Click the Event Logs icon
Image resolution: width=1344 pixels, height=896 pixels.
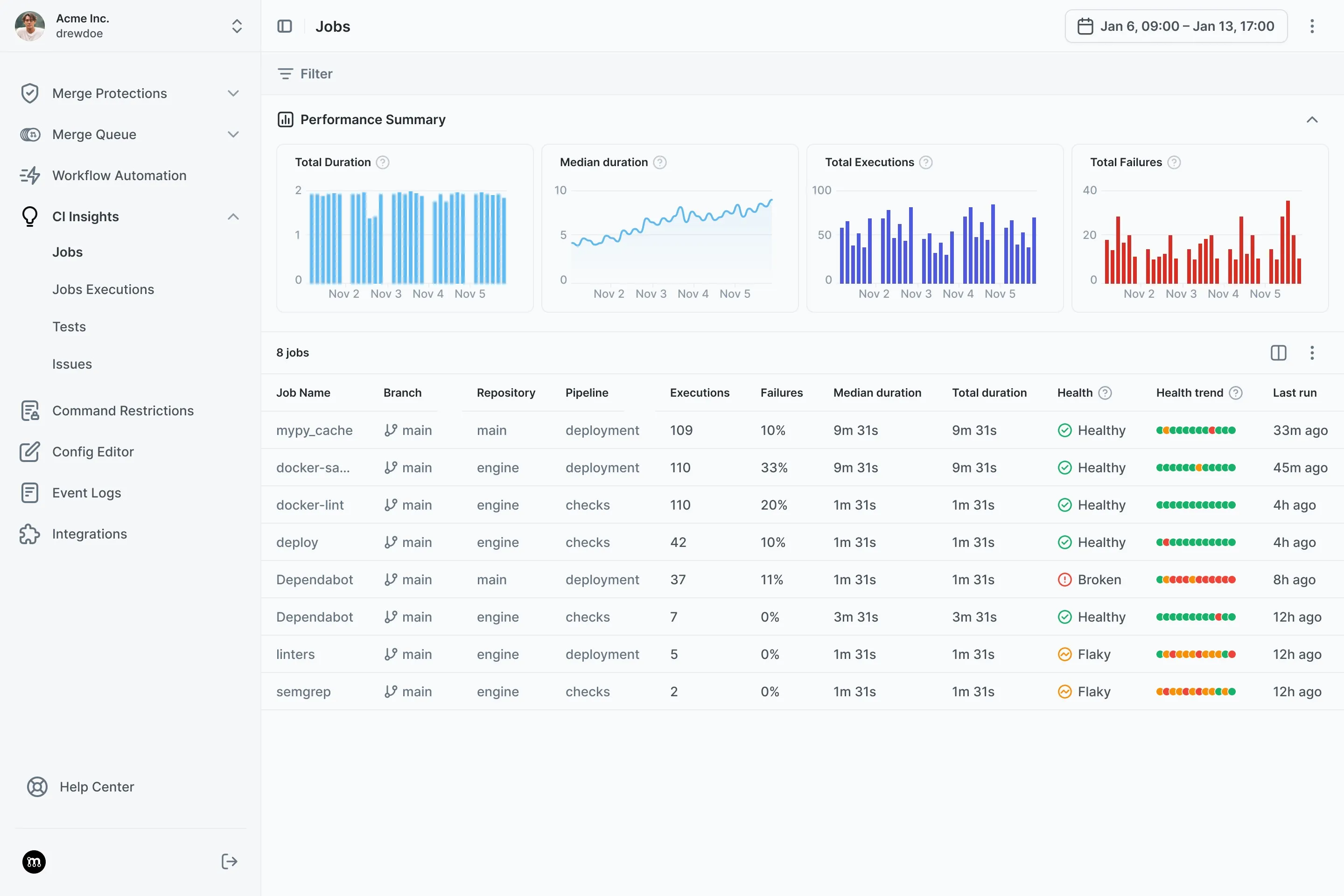(x=30, y=493)
